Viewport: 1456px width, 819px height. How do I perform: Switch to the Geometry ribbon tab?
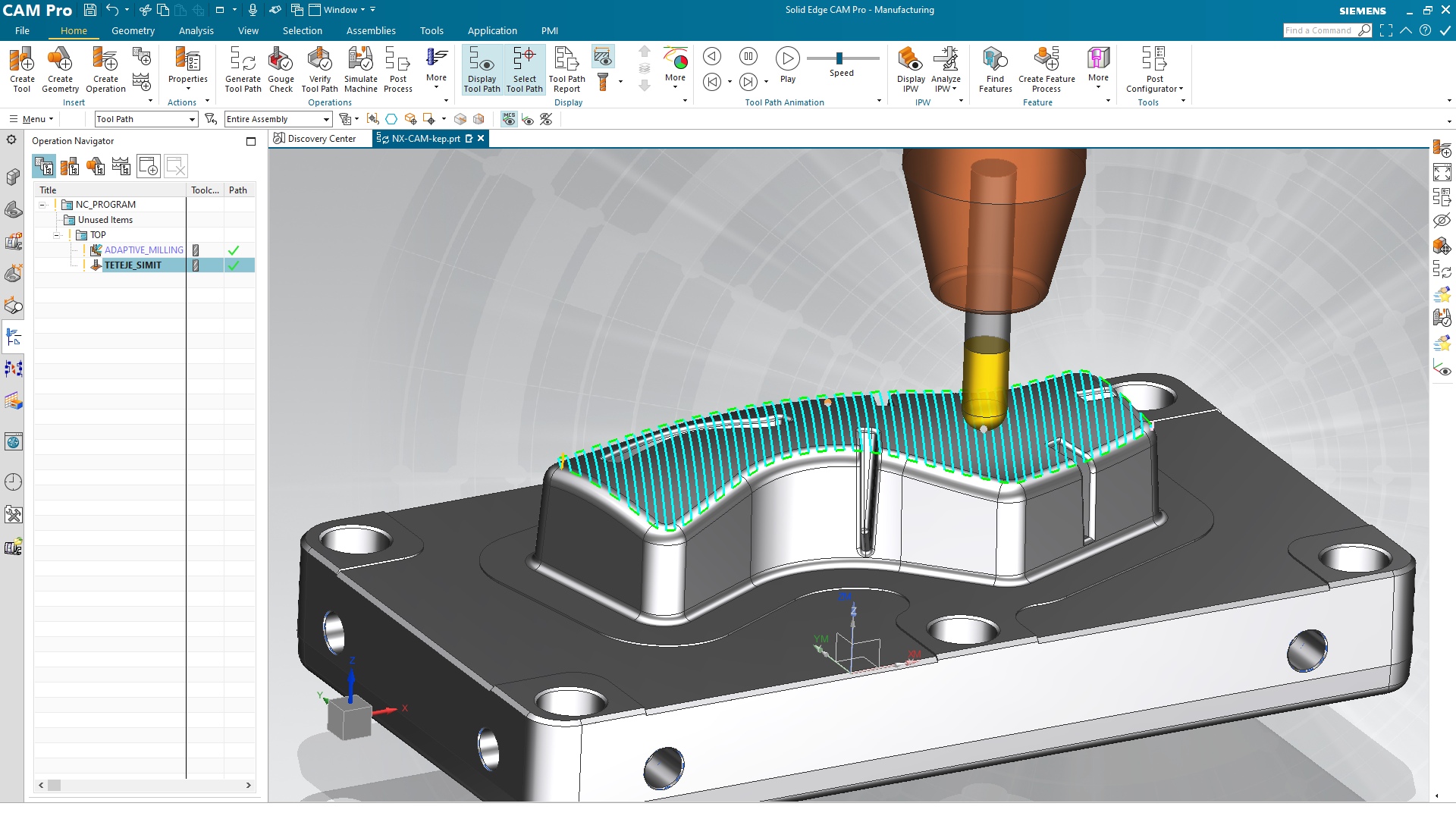pyautogui.click(x=133, y=31)
